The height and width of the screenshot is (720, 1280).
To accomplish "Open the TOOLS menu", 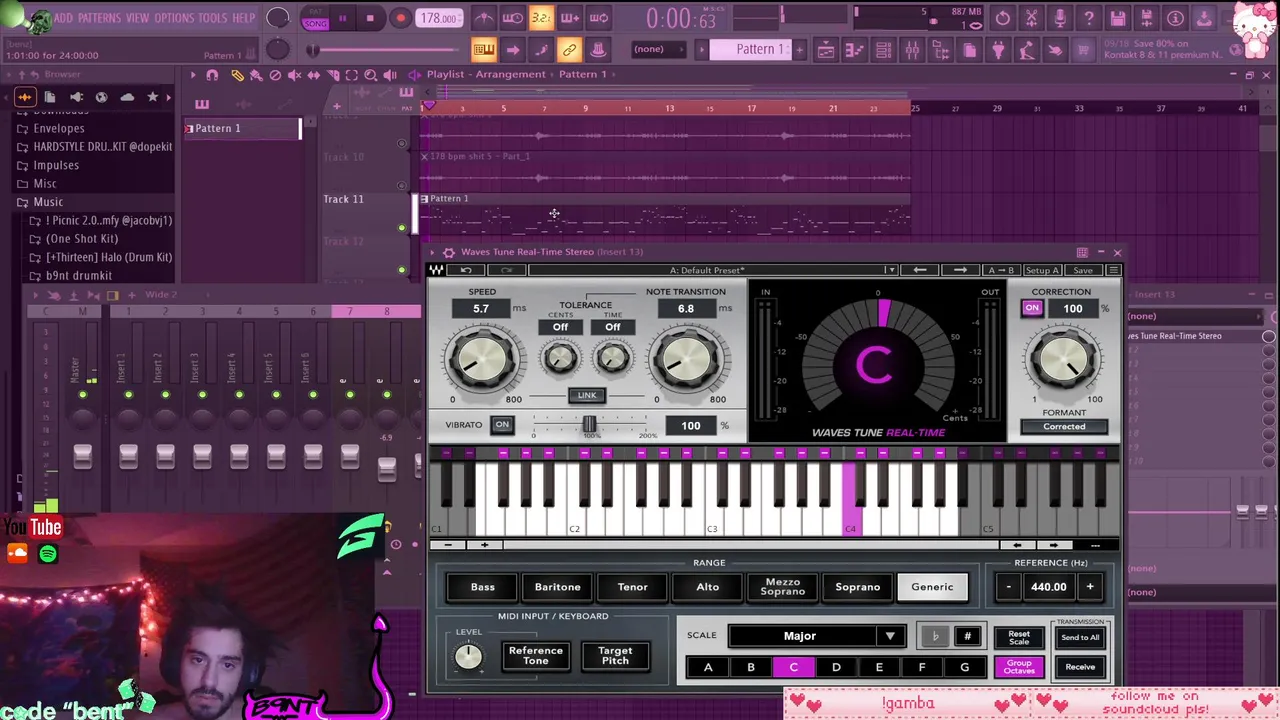I will [x=213, y=18].
